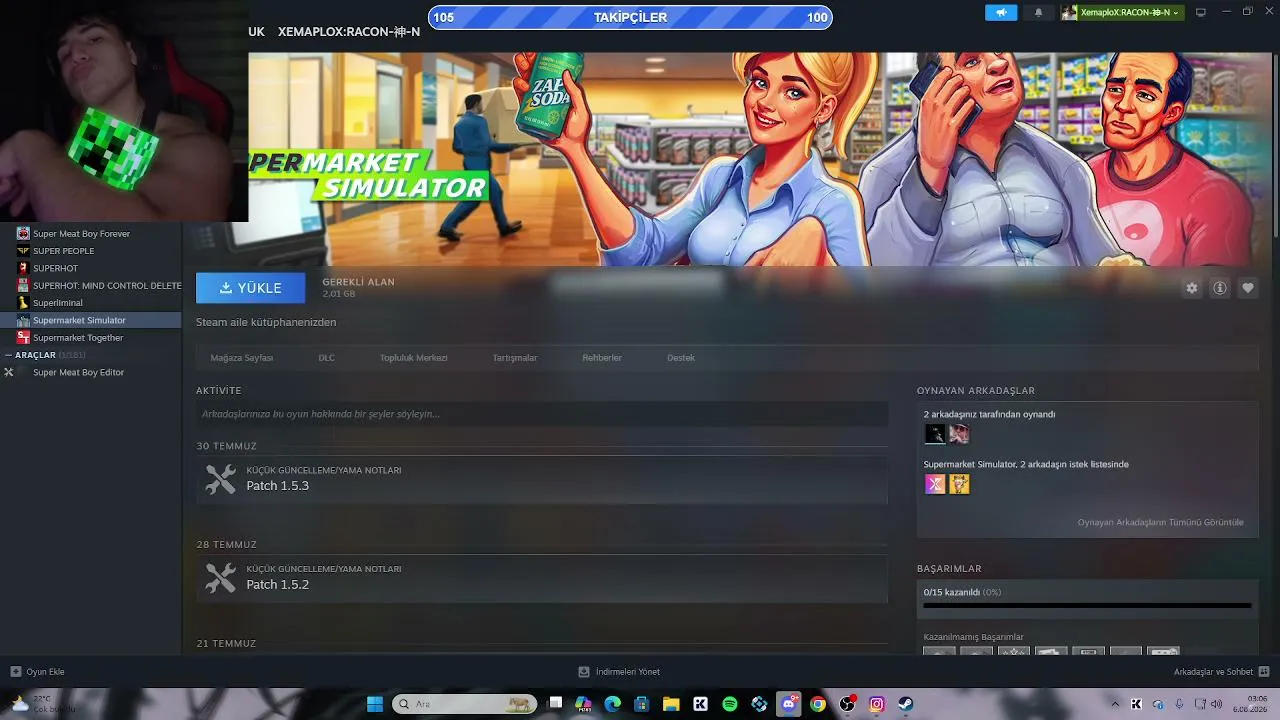Select Super Meat Boy Forever in library
Screen dimensions: 1280x720
91,233
